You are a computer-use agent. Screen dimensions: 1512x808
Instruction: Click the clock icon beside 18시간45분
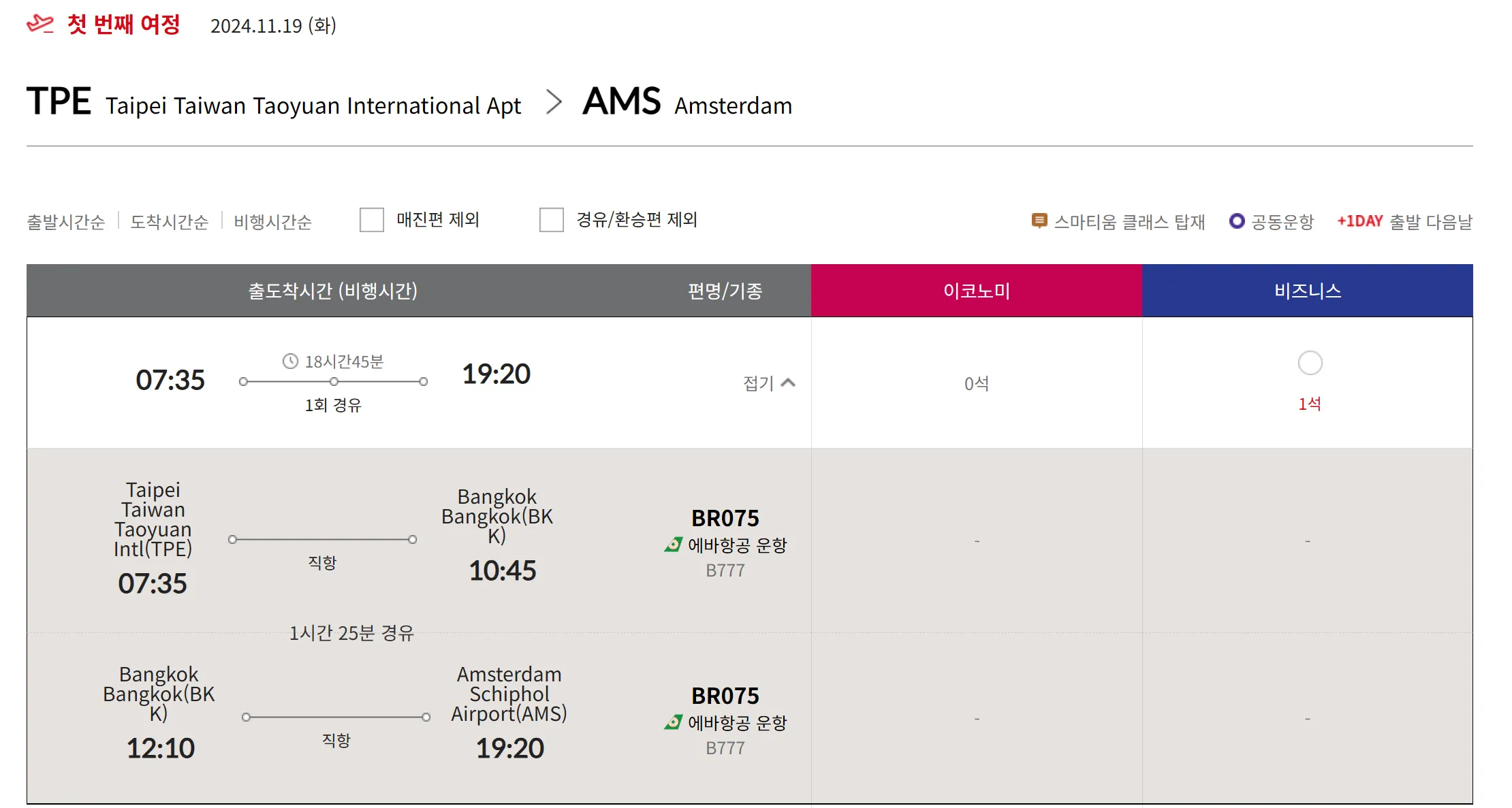coord(291,361)
